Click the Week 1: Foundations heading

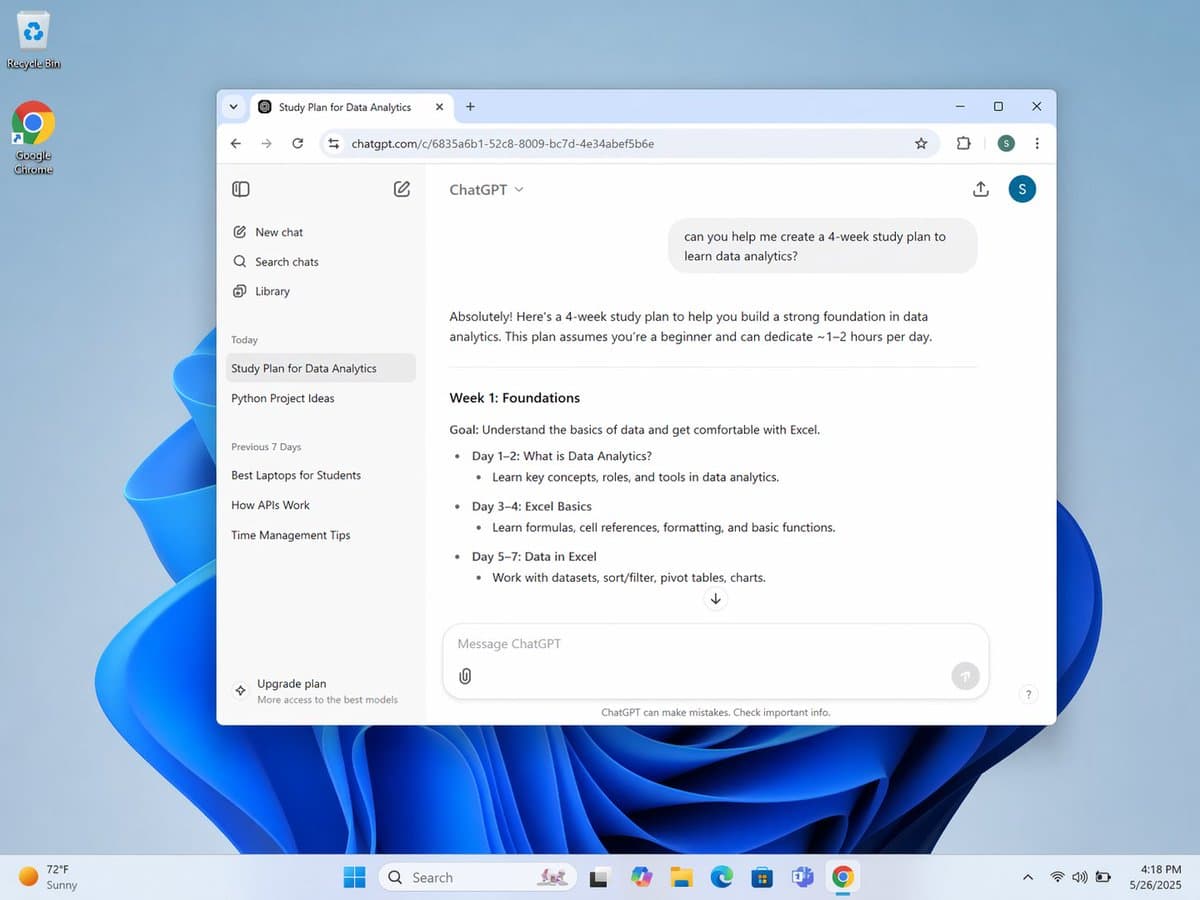coord(514,398)
